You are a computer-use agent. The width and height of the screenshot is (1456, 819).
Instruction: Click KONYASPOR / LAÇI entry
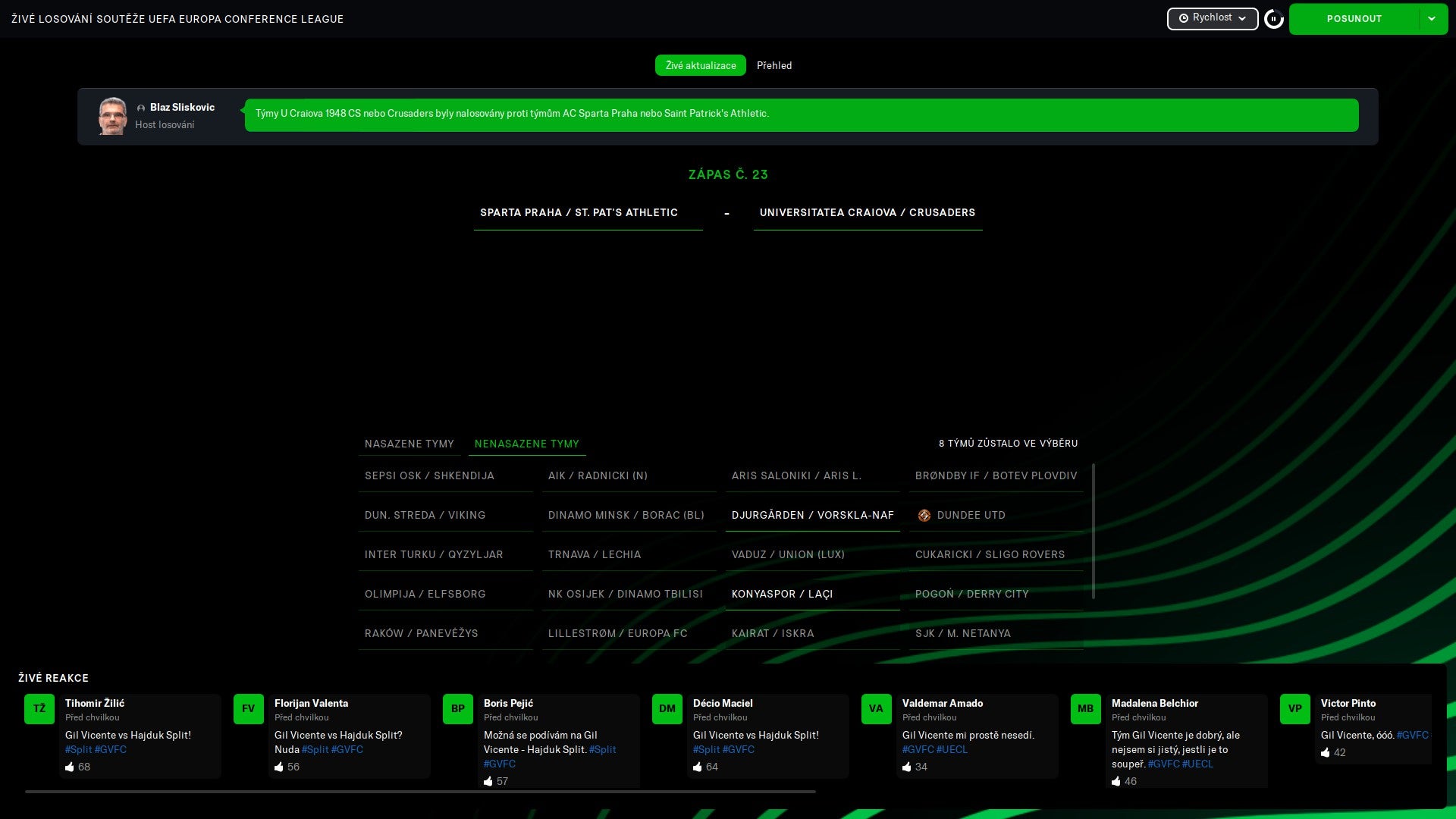pyautogui.click(x=812, y=594)
